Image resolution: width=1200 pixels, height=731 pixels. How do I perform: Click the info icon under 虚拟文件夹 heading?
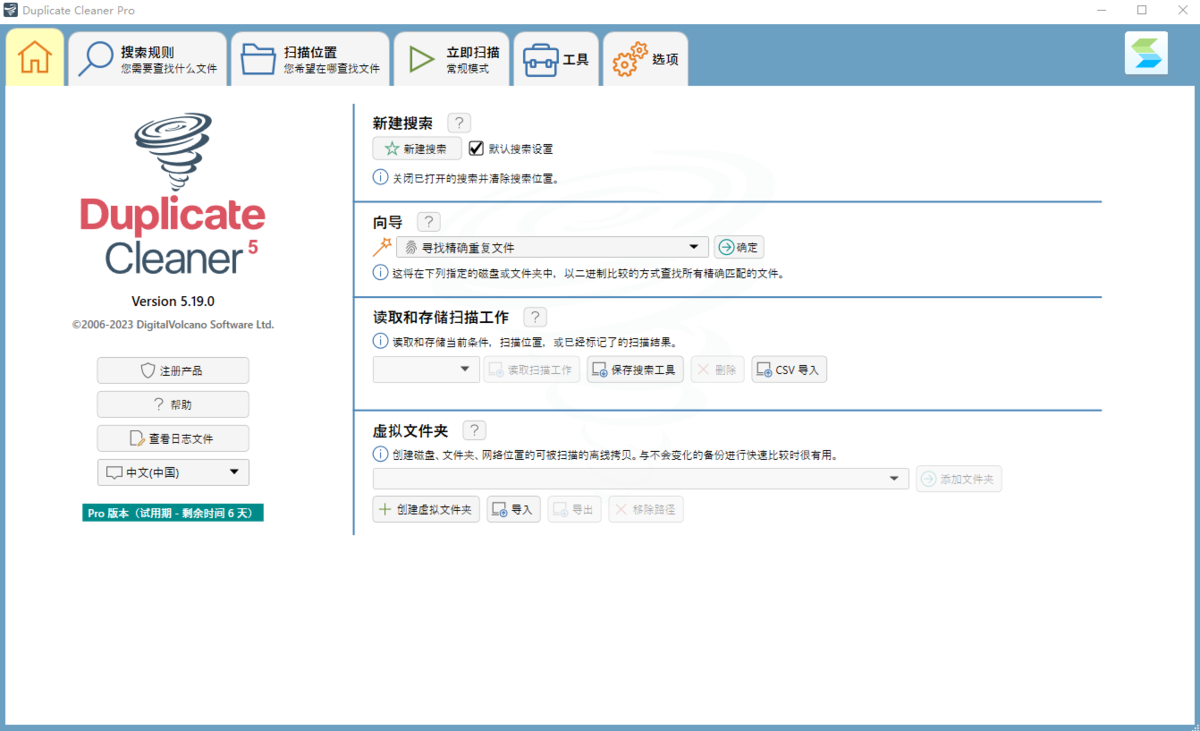[x=381, y=454]
